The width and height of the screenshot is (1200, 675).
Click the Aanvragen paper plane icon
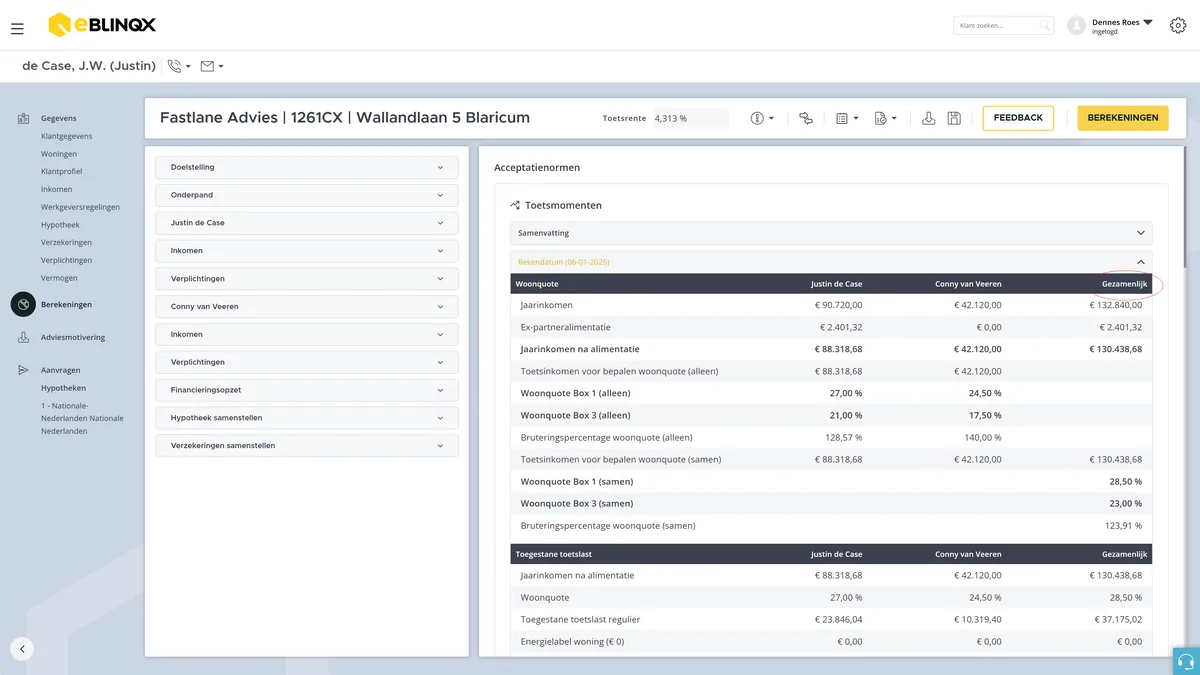point(23,370)
